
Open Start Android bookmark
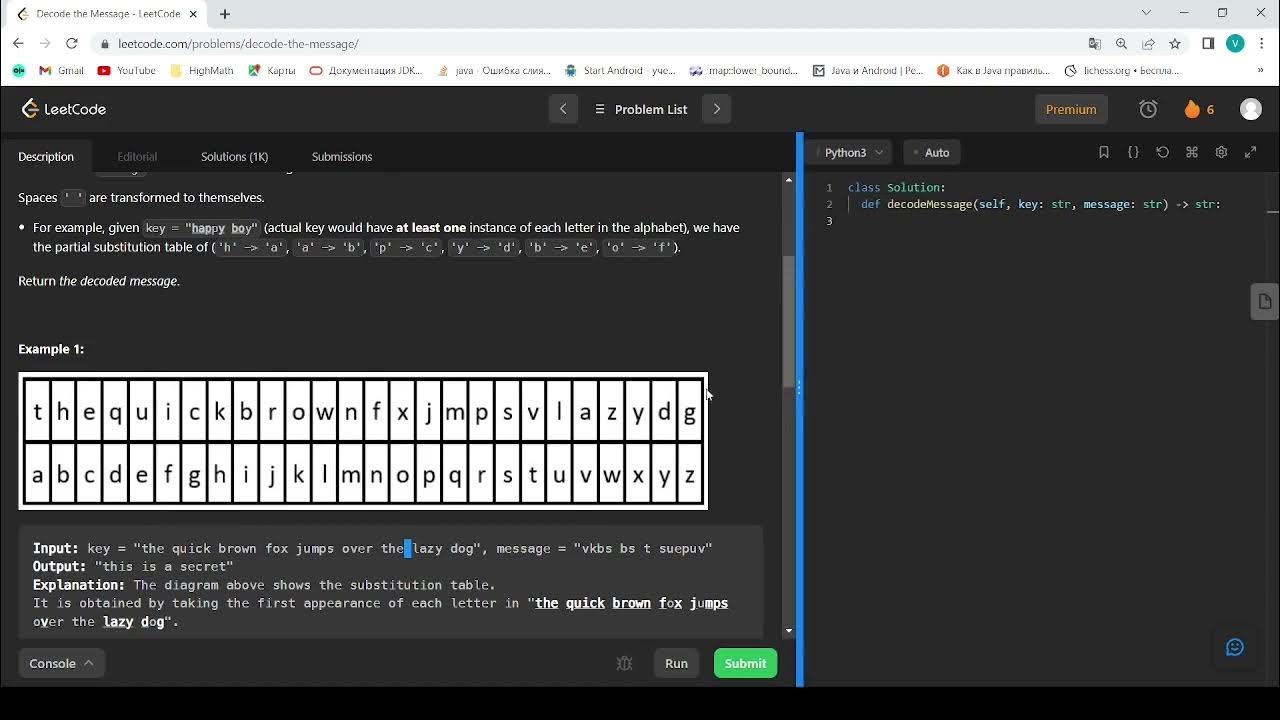620,71
